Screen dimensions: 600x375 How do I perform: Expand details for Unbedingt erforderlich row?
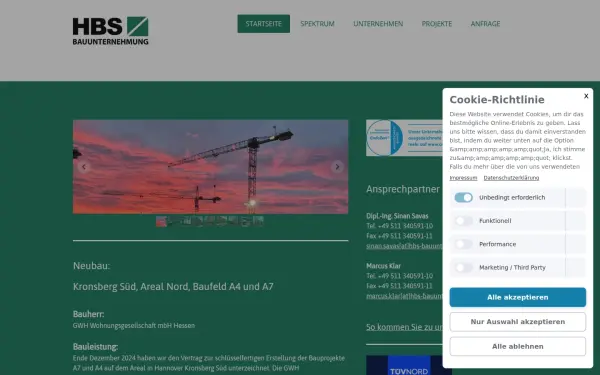pyautogui.click(x=576, y=197)
